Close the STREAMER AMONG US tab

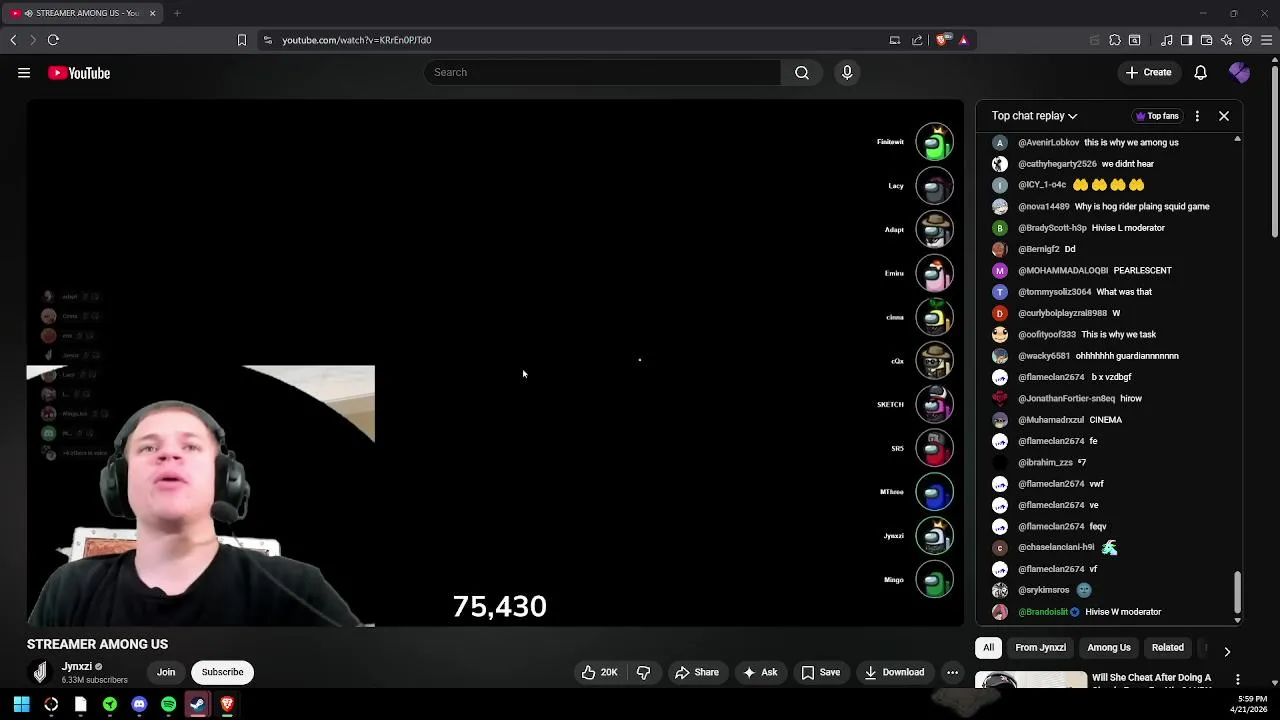pos(152,13)
